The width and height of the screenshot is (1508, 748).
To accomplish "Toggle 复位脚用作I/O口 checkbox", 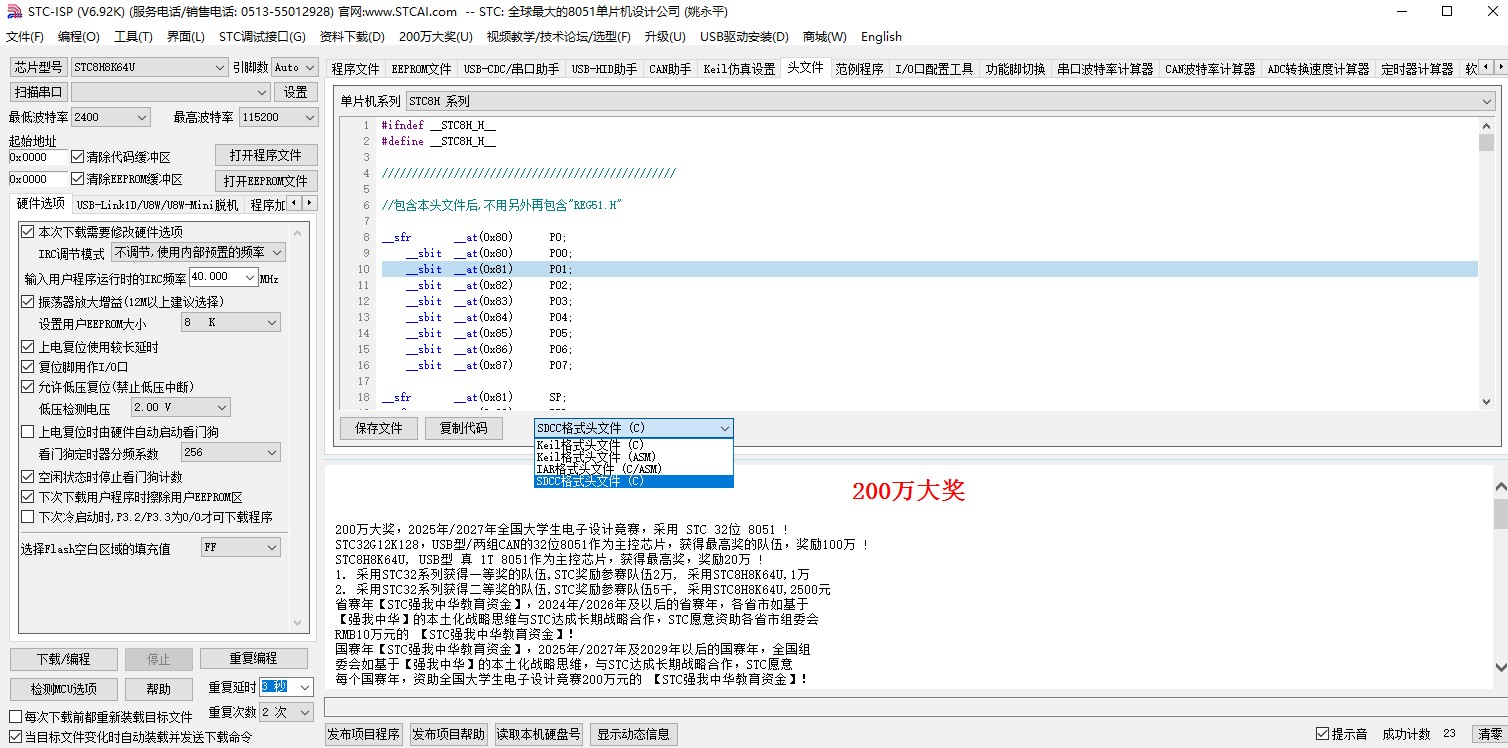I will pos(28,367).
